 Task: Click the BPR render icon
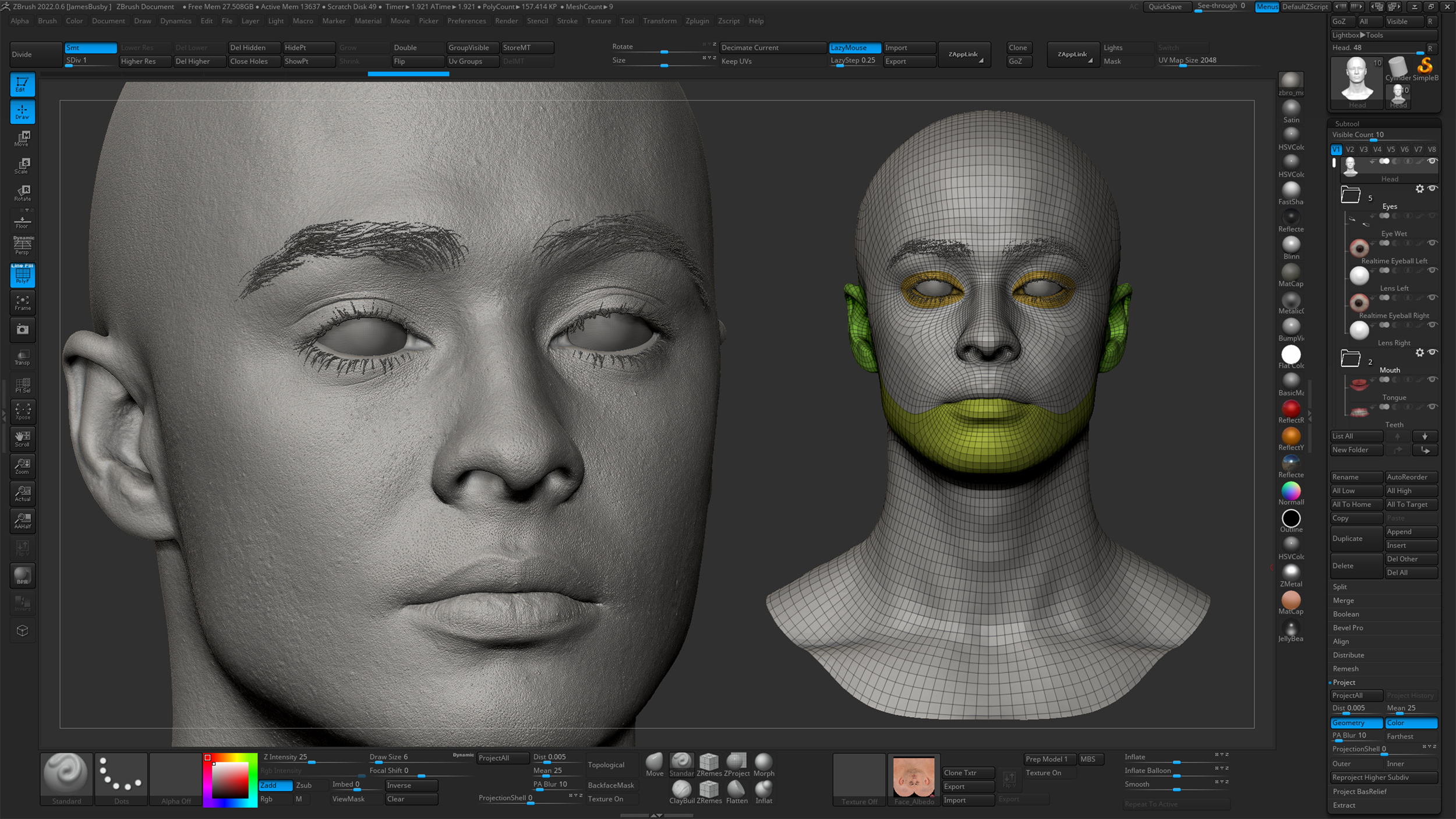coord(22,576)
